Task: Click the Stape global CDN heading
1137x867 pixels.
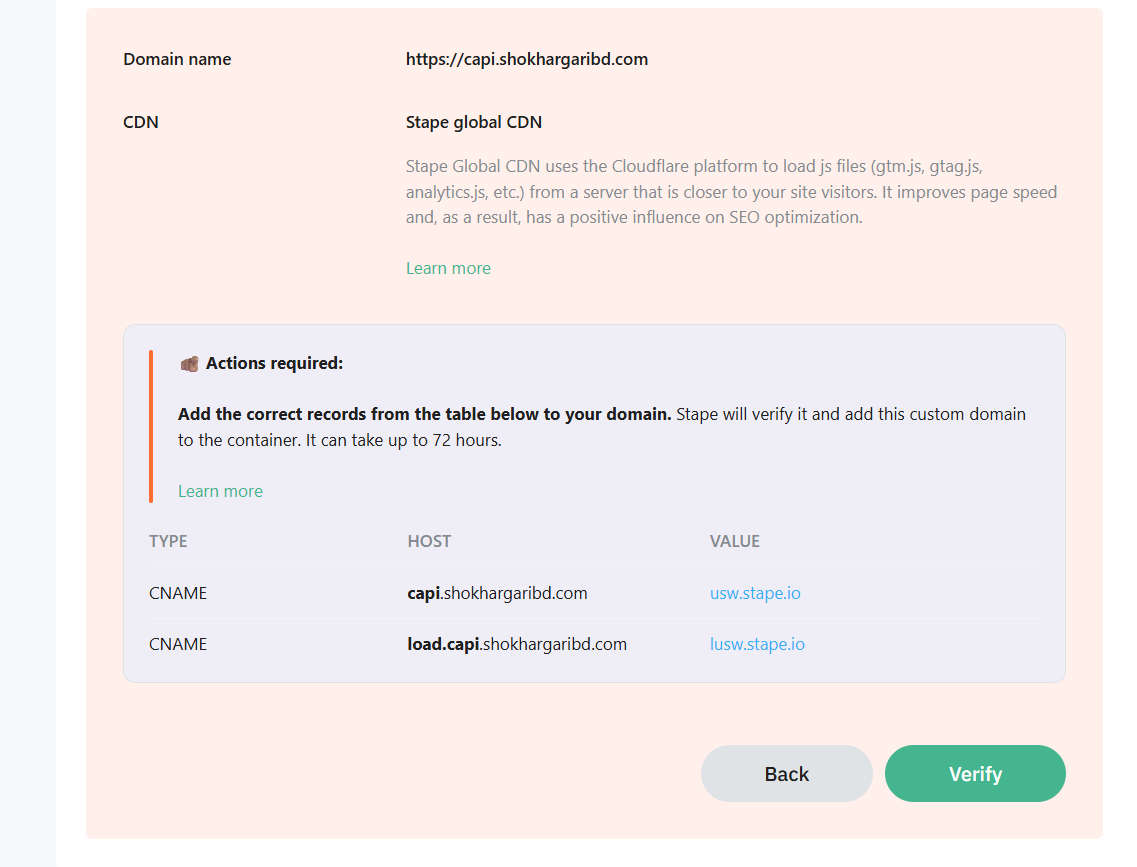Action: (x=473, y=122)
